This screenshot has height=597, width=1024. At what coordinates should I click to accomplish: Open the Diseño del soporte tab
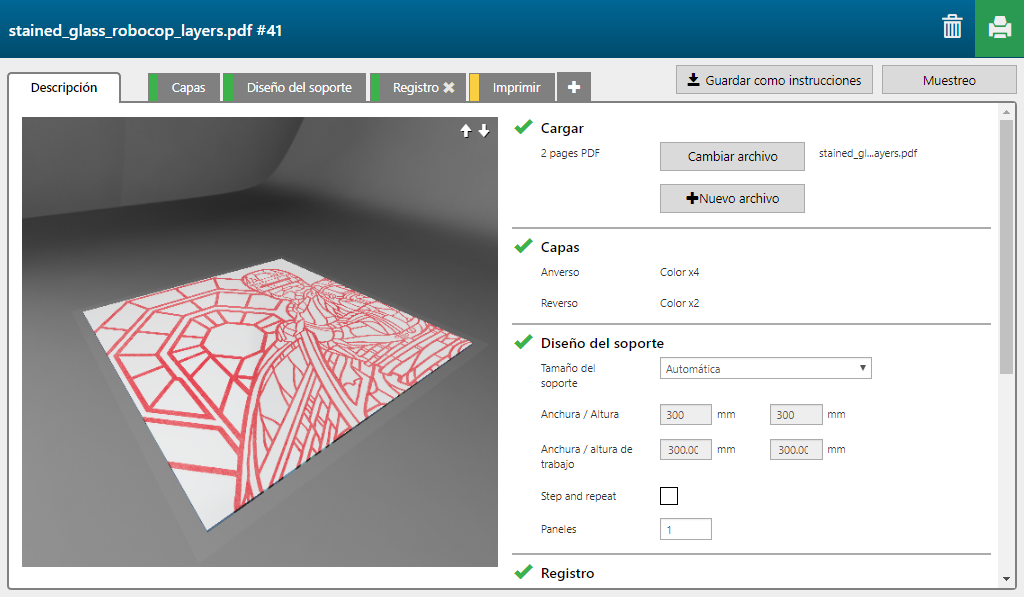(295, 88)
